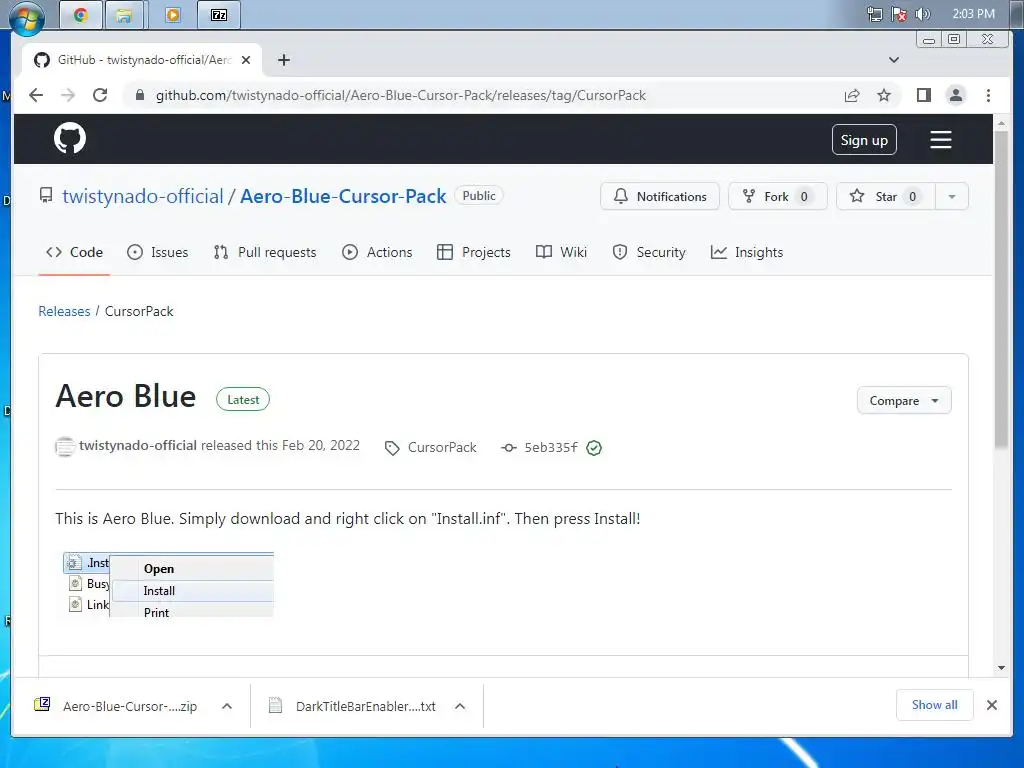
Task: Open Windows Start orb
Action: [27, 18]
